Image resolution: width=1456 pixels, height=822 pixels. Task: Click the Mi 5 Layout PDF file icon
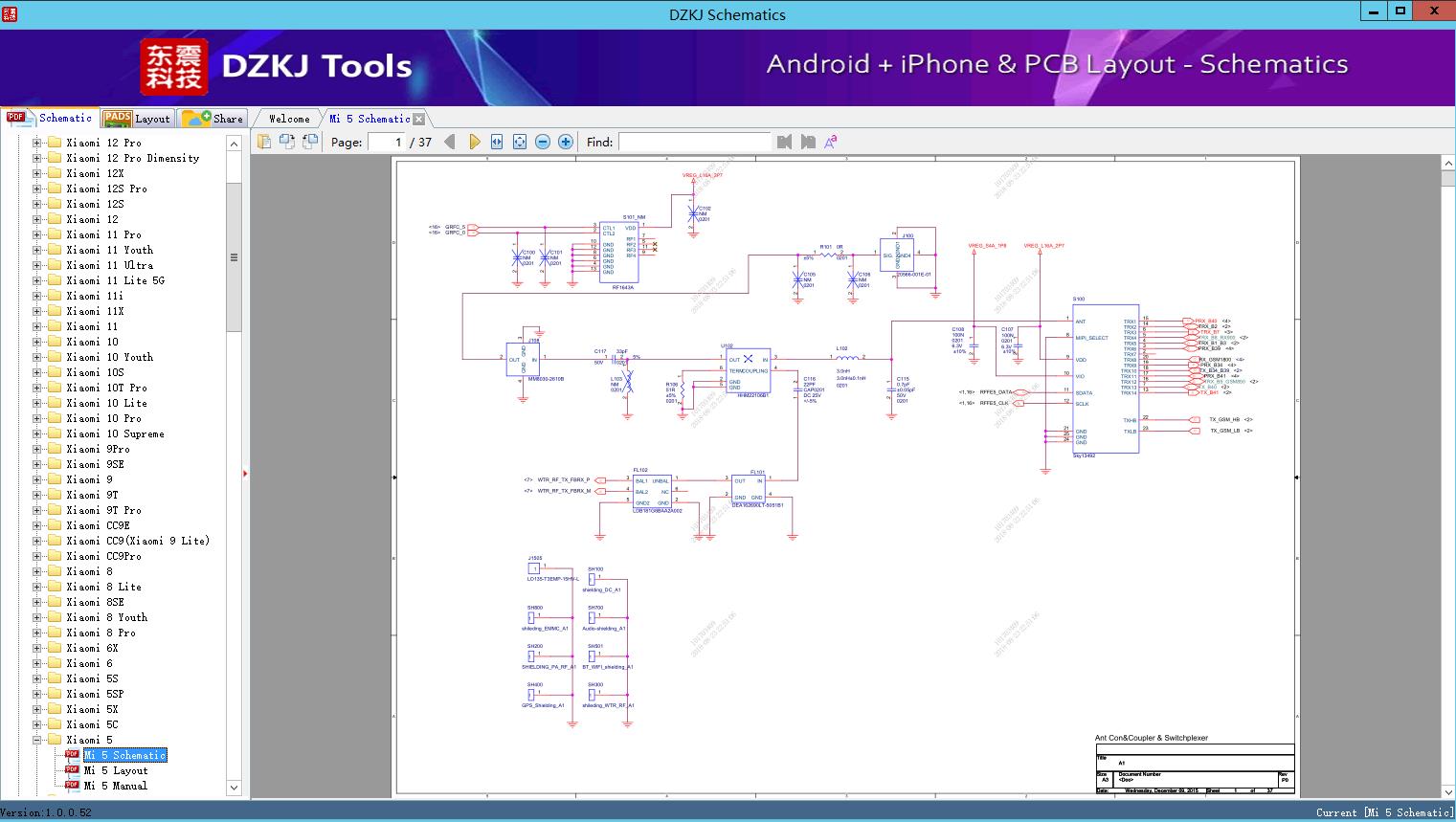73,770
